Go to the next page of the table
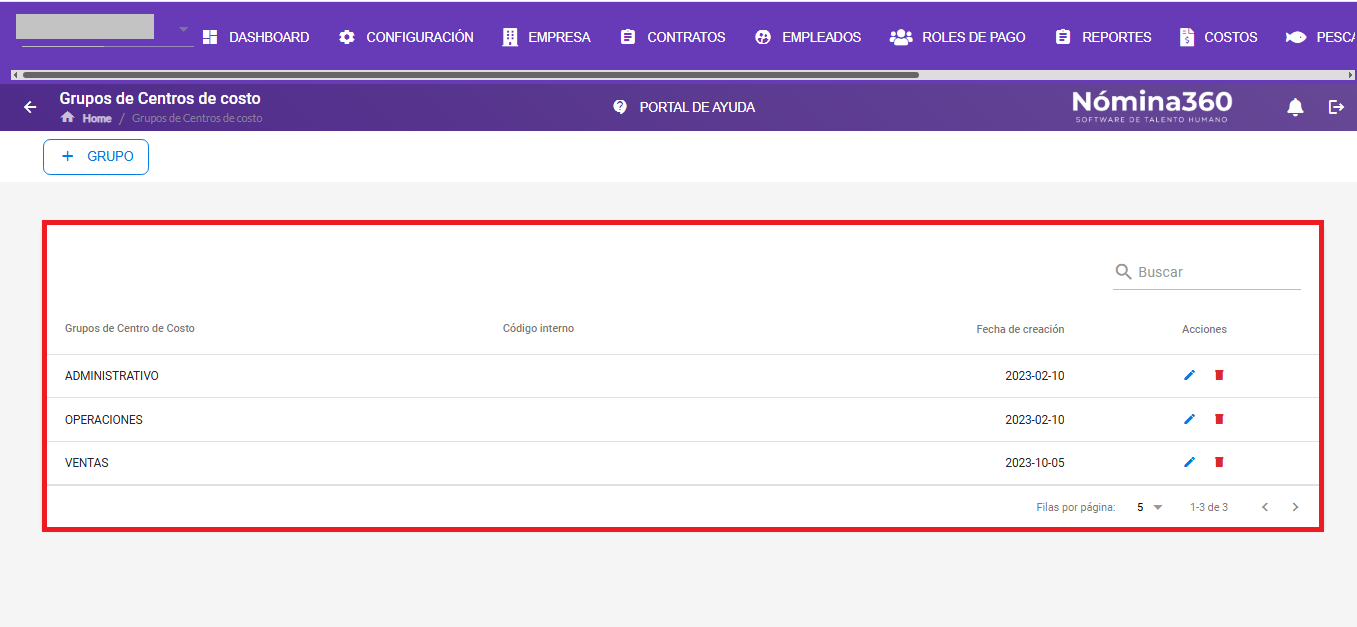This screenshot has width=1357, height=627. 1295,507
